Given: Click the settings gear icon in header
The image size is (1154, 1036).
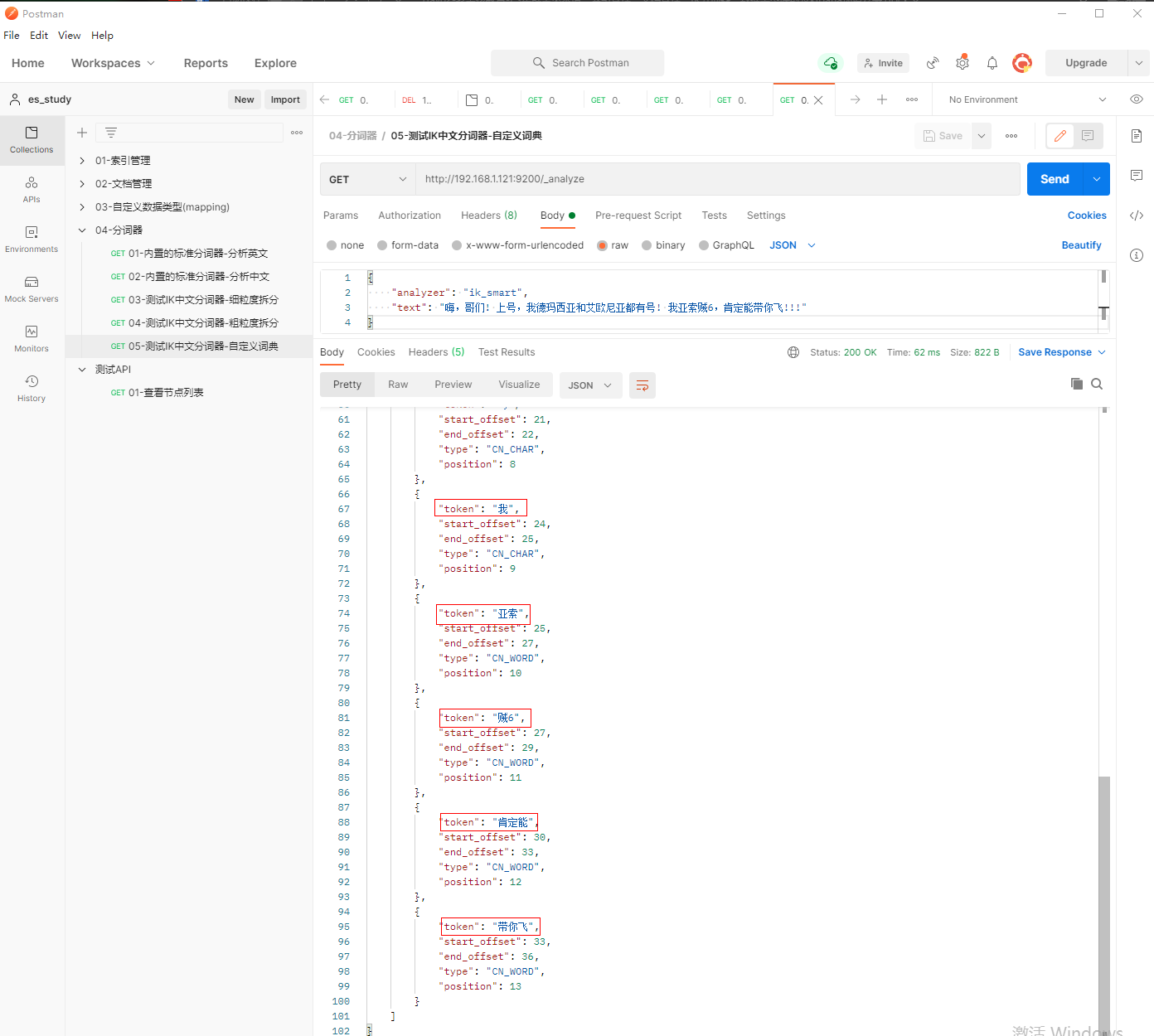Looking at the screenshot, I should [962, 63].
